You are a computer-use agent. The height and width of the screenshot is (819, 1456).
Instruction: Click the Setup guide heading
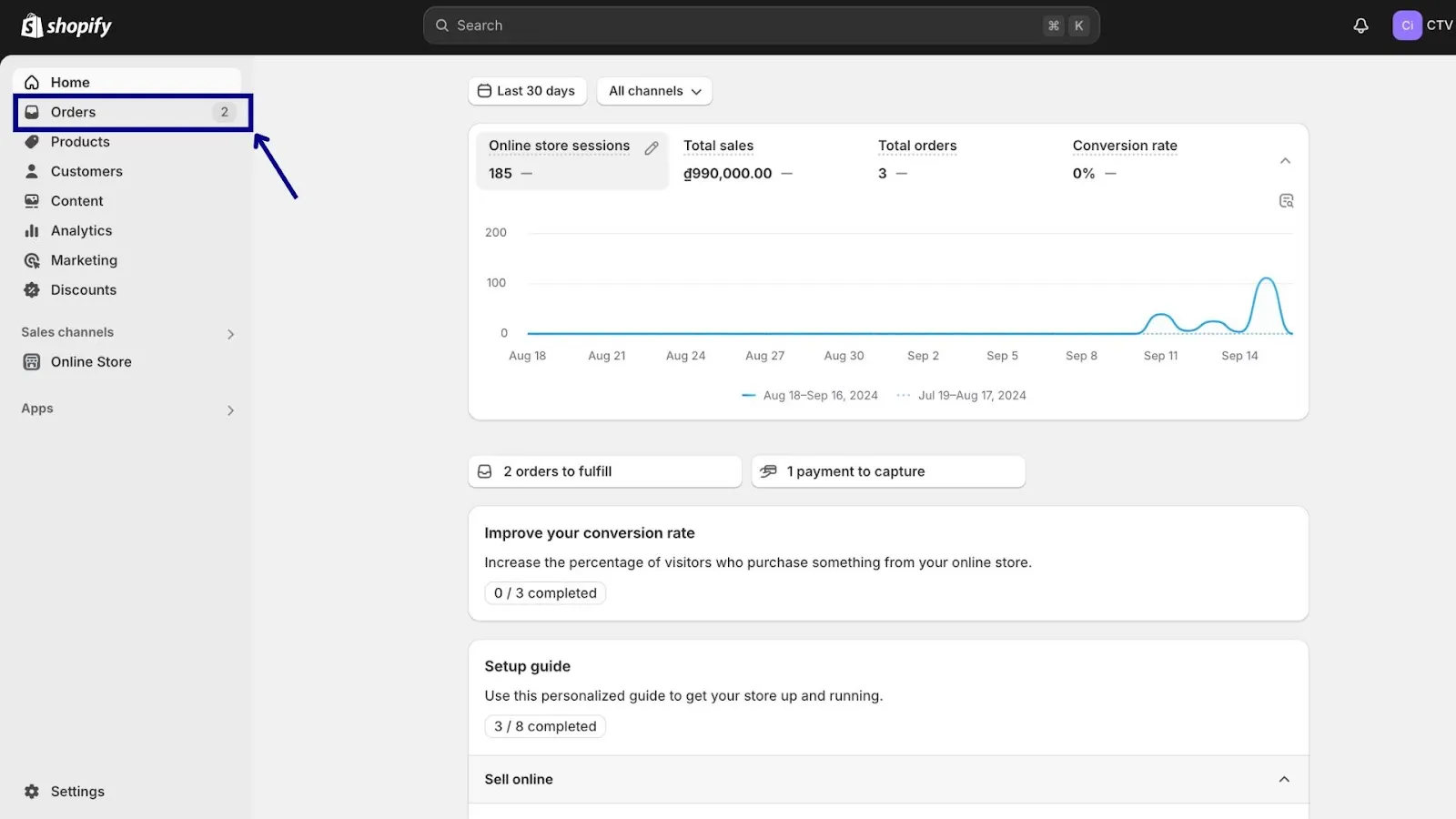(528, 666)
